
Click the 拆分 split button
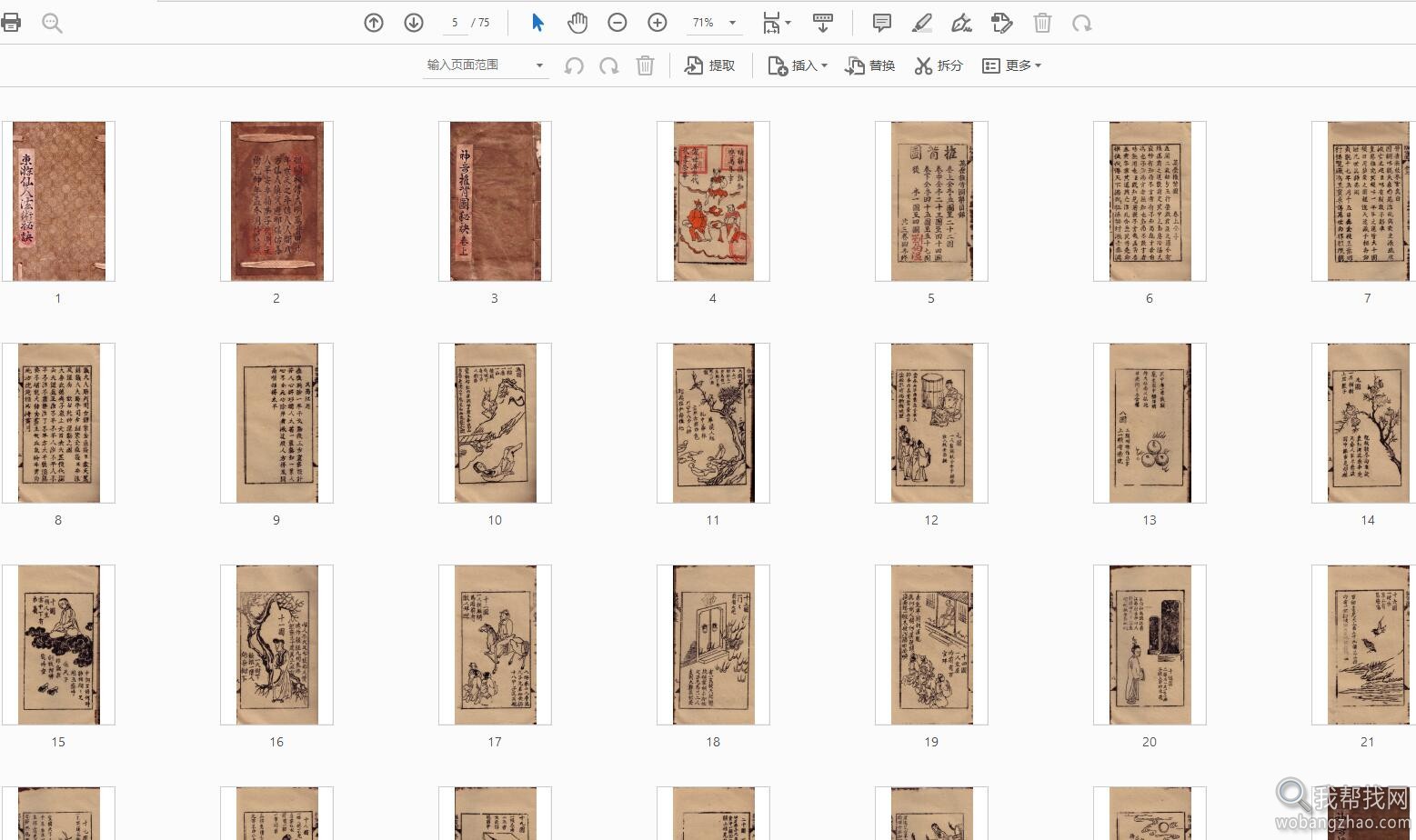[x=939, y=65]
